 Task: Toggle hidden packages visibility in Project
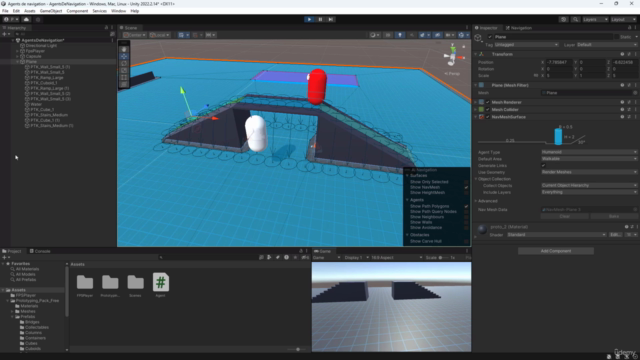pyautogui.click(x=304, y=258)
